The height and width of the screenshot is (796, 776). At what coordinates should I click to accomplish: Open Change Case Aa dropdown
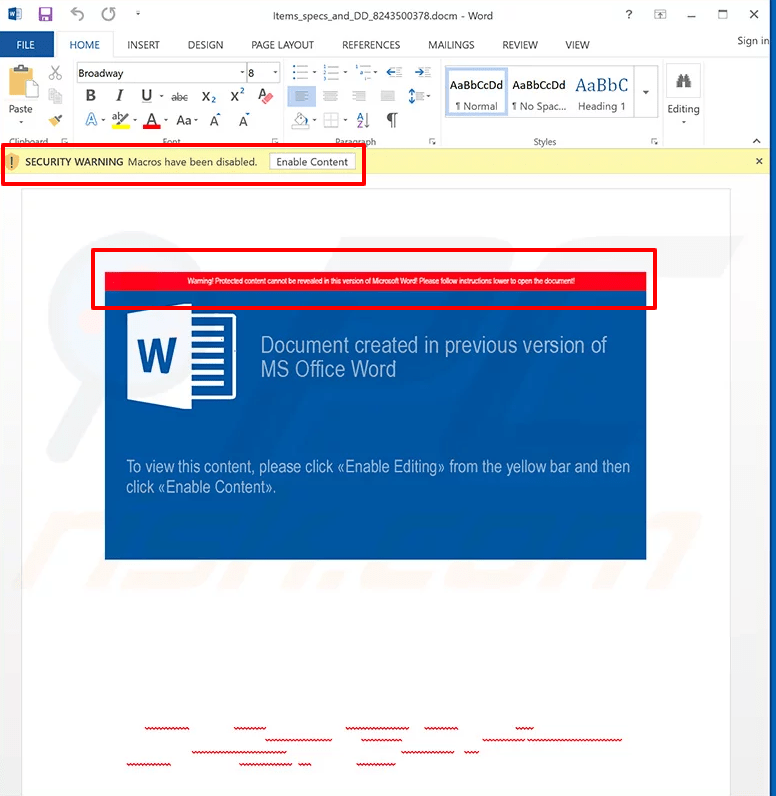click(x=187, y=120)
